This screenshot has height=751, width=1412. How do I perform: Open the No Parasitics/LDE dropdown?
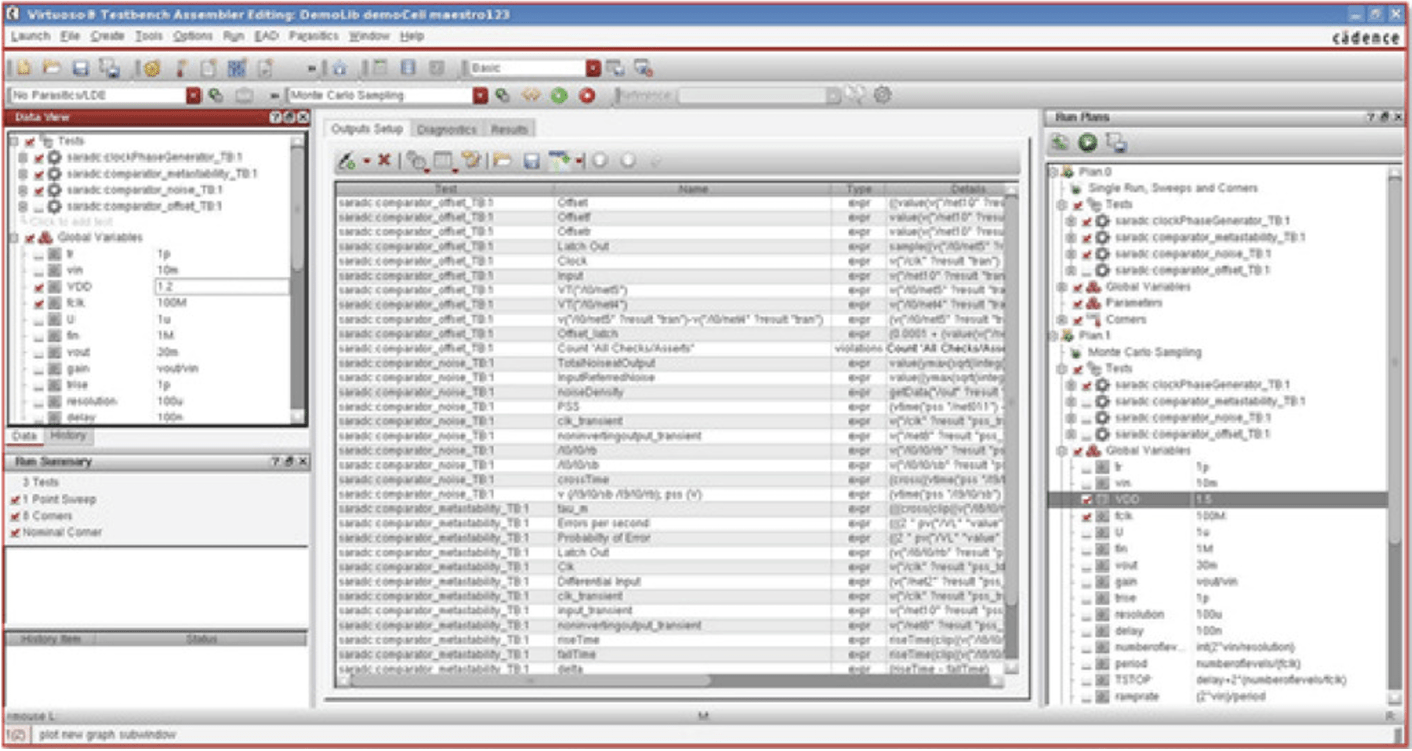(194, 96)
